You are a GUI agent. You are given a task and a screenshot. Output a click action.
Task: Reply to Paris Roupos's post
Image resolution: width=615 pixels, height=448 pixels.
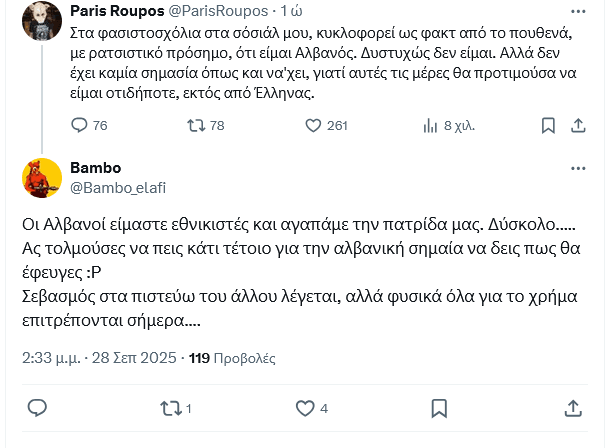(x=82, y=125)
